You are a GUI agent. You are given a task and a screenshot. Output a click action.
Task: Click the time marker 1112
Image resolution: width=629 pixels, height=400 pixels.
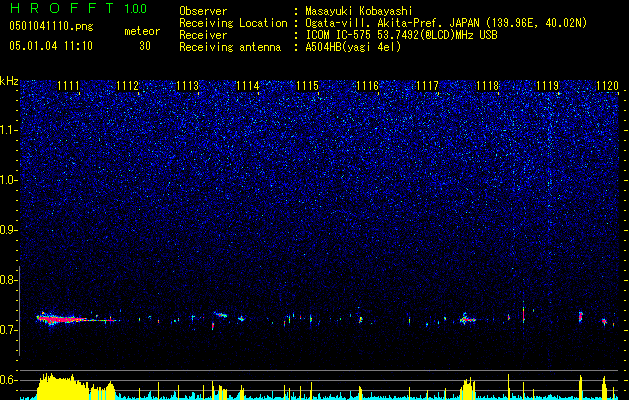pos(128,85)
